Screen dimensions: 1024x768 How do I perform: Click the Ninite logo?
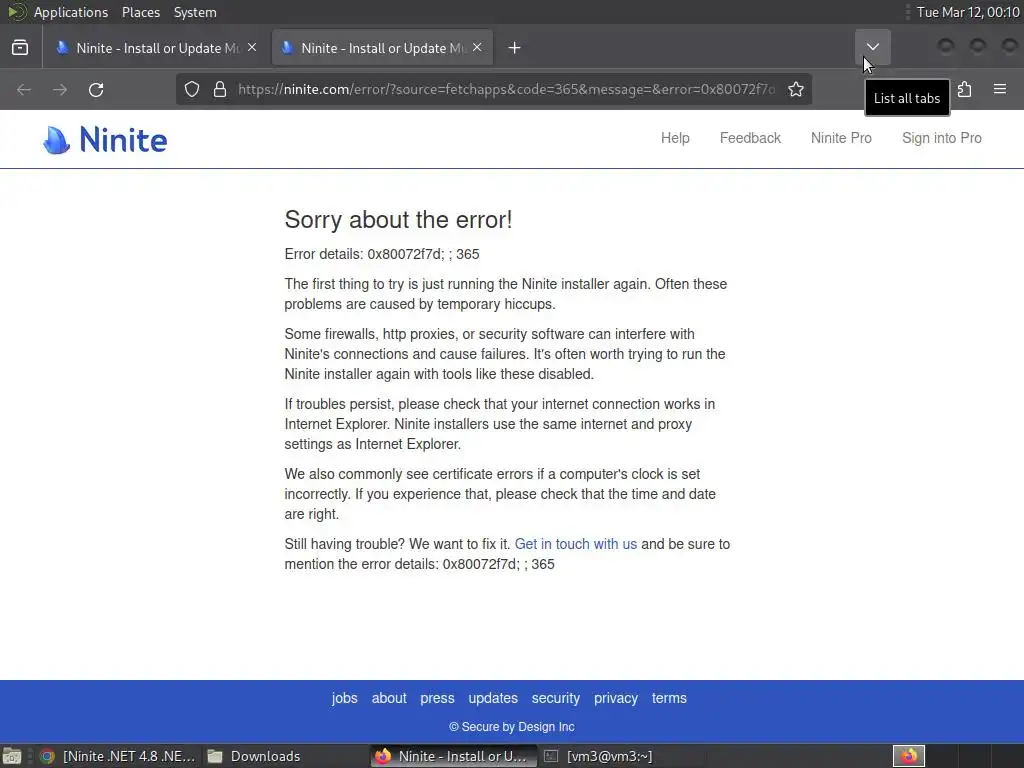point(105,139)
